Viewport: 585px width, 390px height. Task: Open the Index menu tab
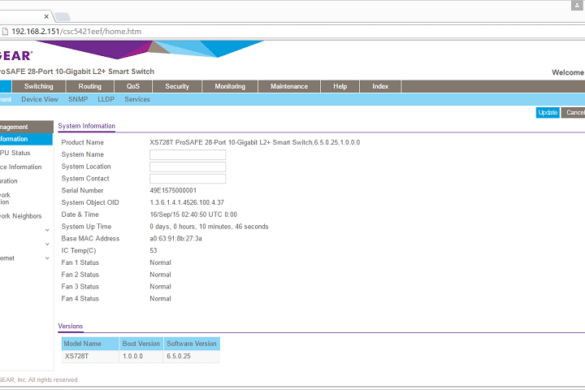(380, 86)
